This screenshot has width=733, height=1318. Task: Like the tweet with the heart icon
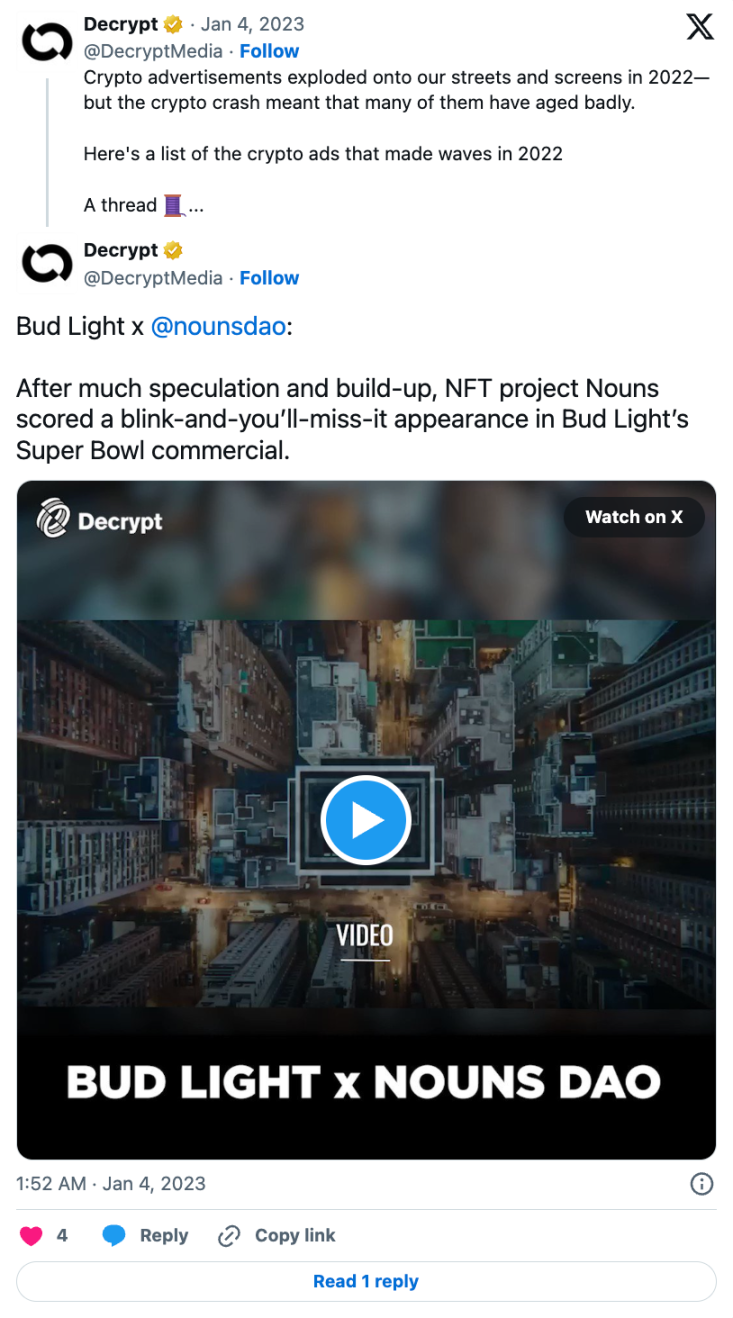(32, 1236)
